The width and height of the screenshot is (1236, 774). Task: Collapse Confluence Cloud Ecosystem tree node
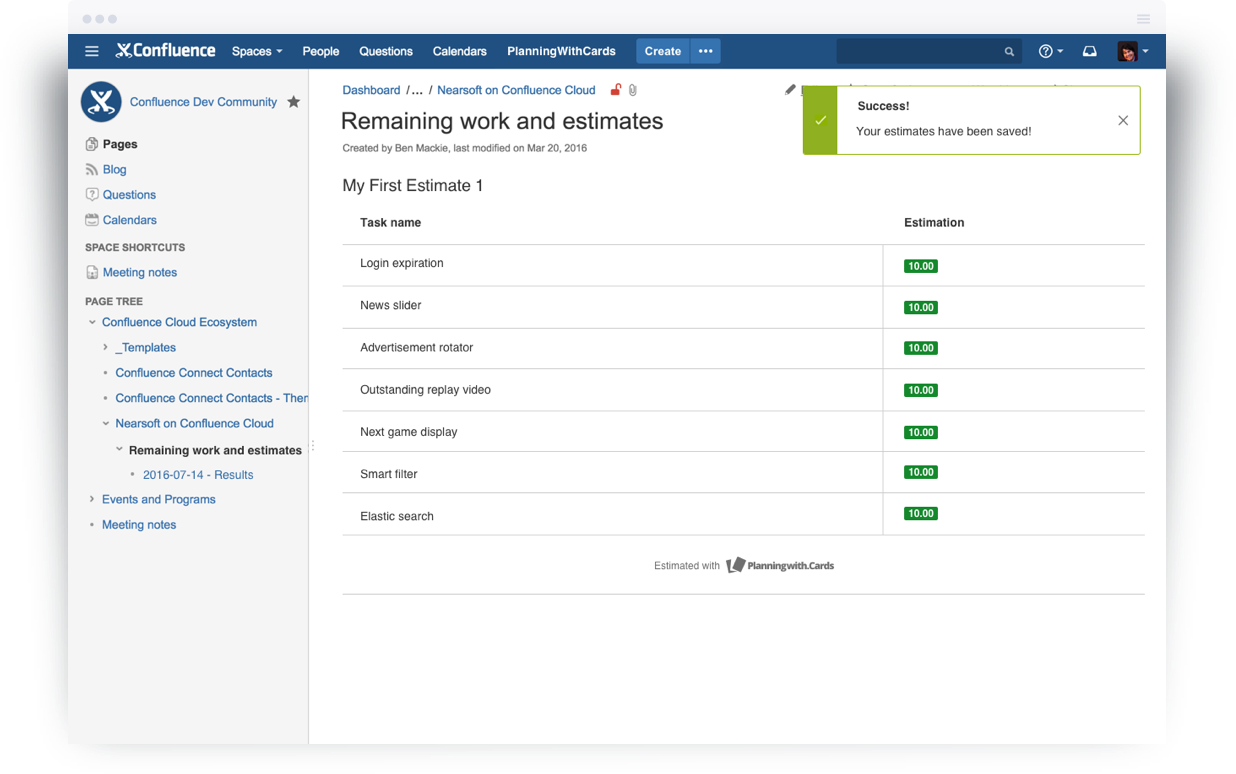pos(92,322)
